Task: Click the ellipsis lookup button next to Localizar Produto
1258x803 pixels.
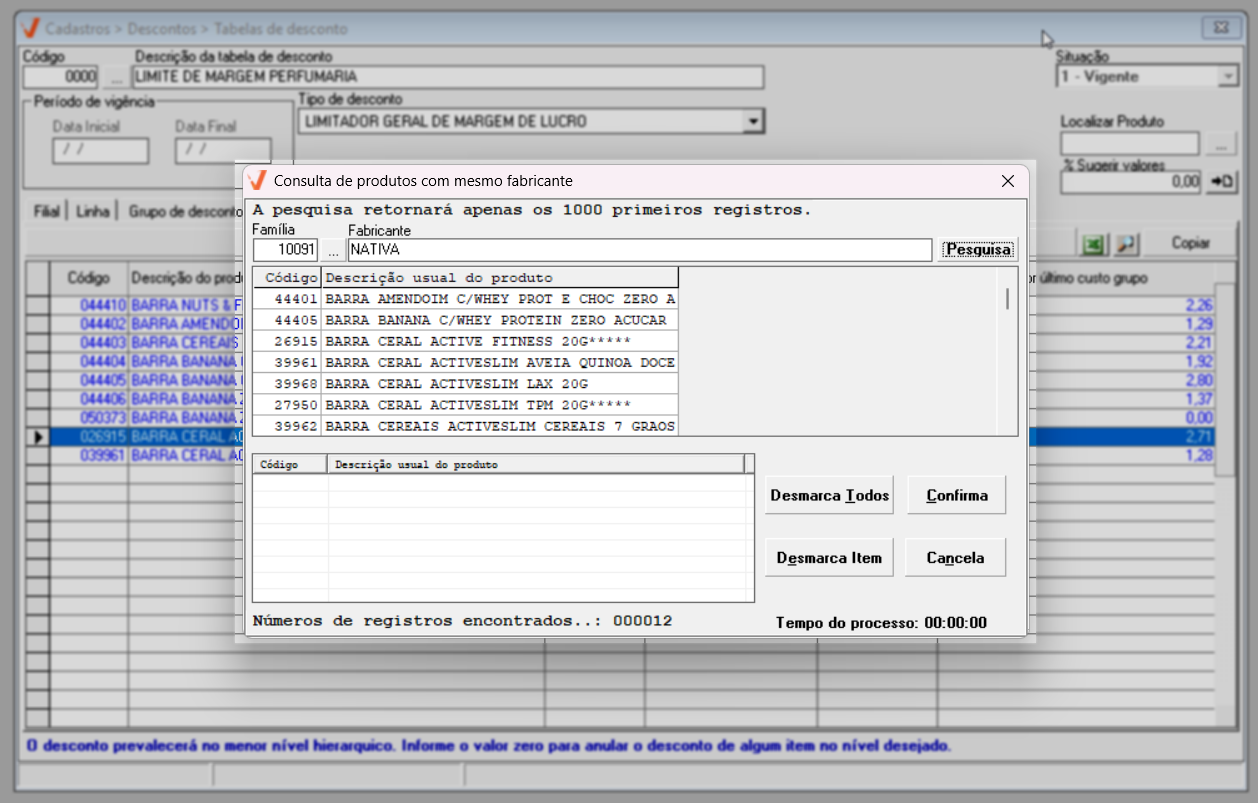Action: 1220,145
